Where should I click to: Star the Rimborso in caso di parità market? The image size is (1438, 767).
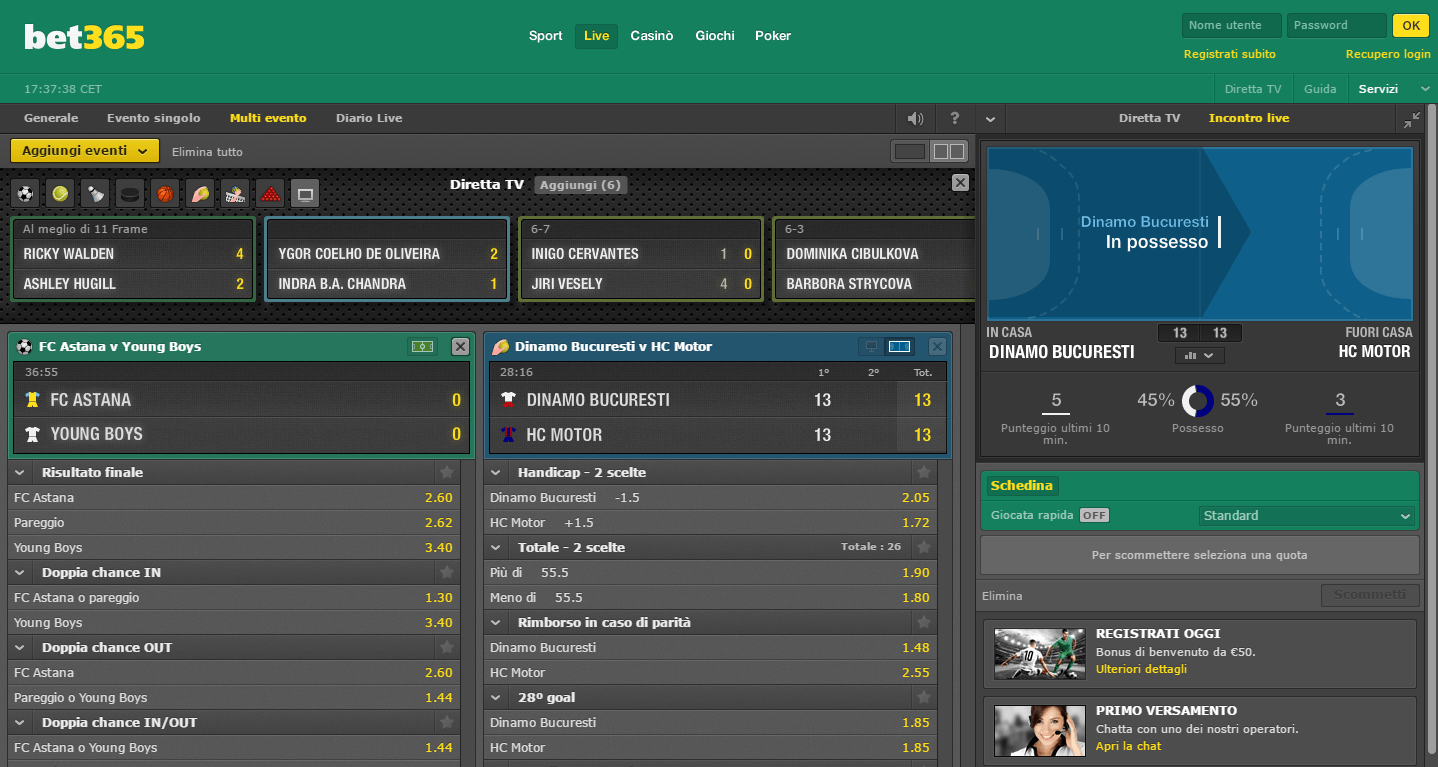924,622
